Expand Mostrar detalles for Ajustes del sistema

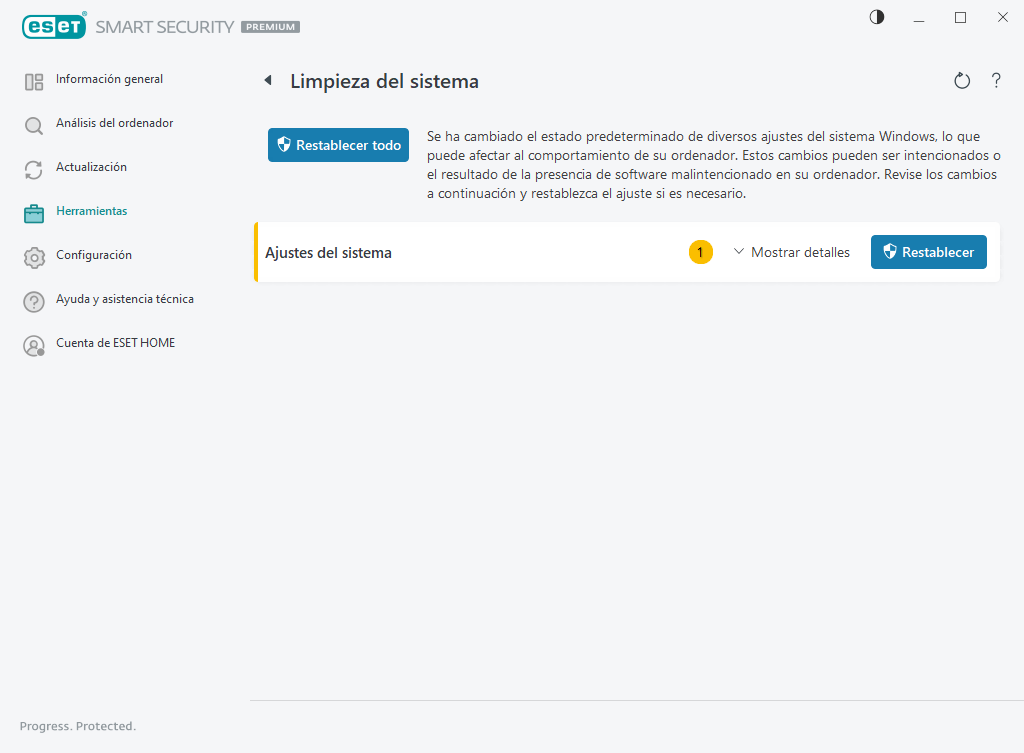(x=800, y=252)
